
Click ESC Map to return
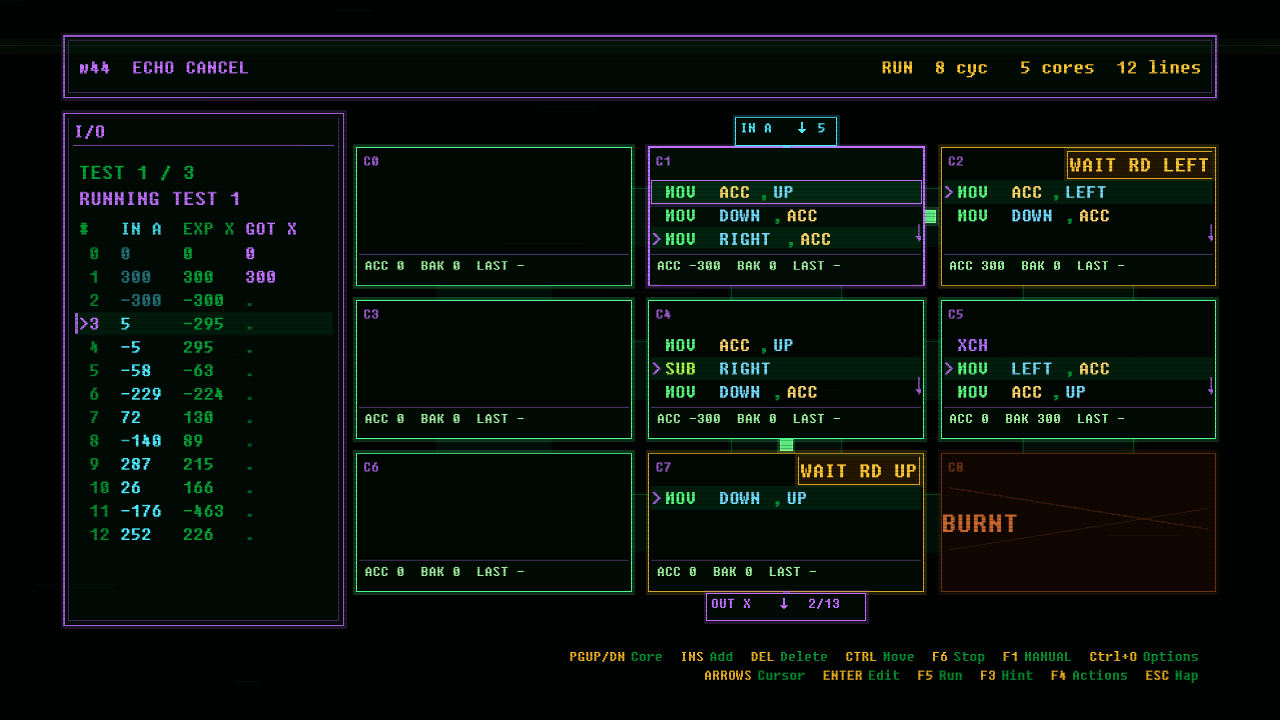1172,676
